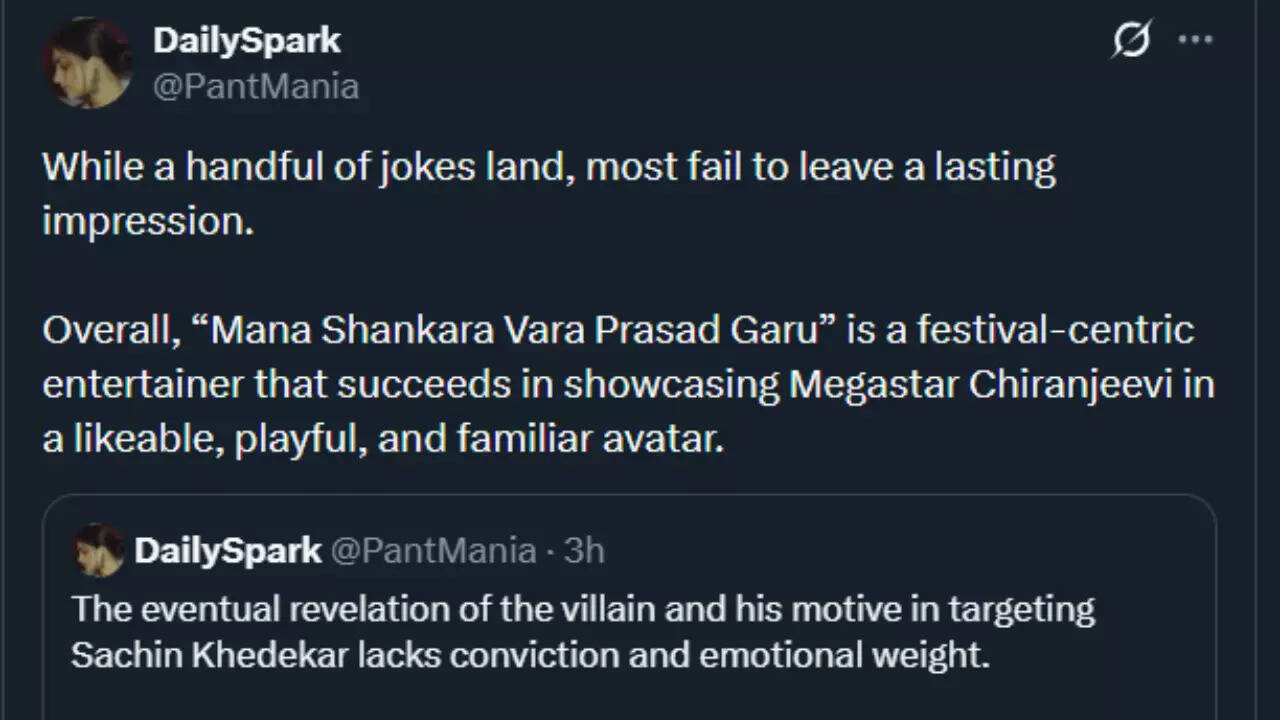
Task: Click DailySpark name inside the quoted post
Action: (x=228, y=551)
